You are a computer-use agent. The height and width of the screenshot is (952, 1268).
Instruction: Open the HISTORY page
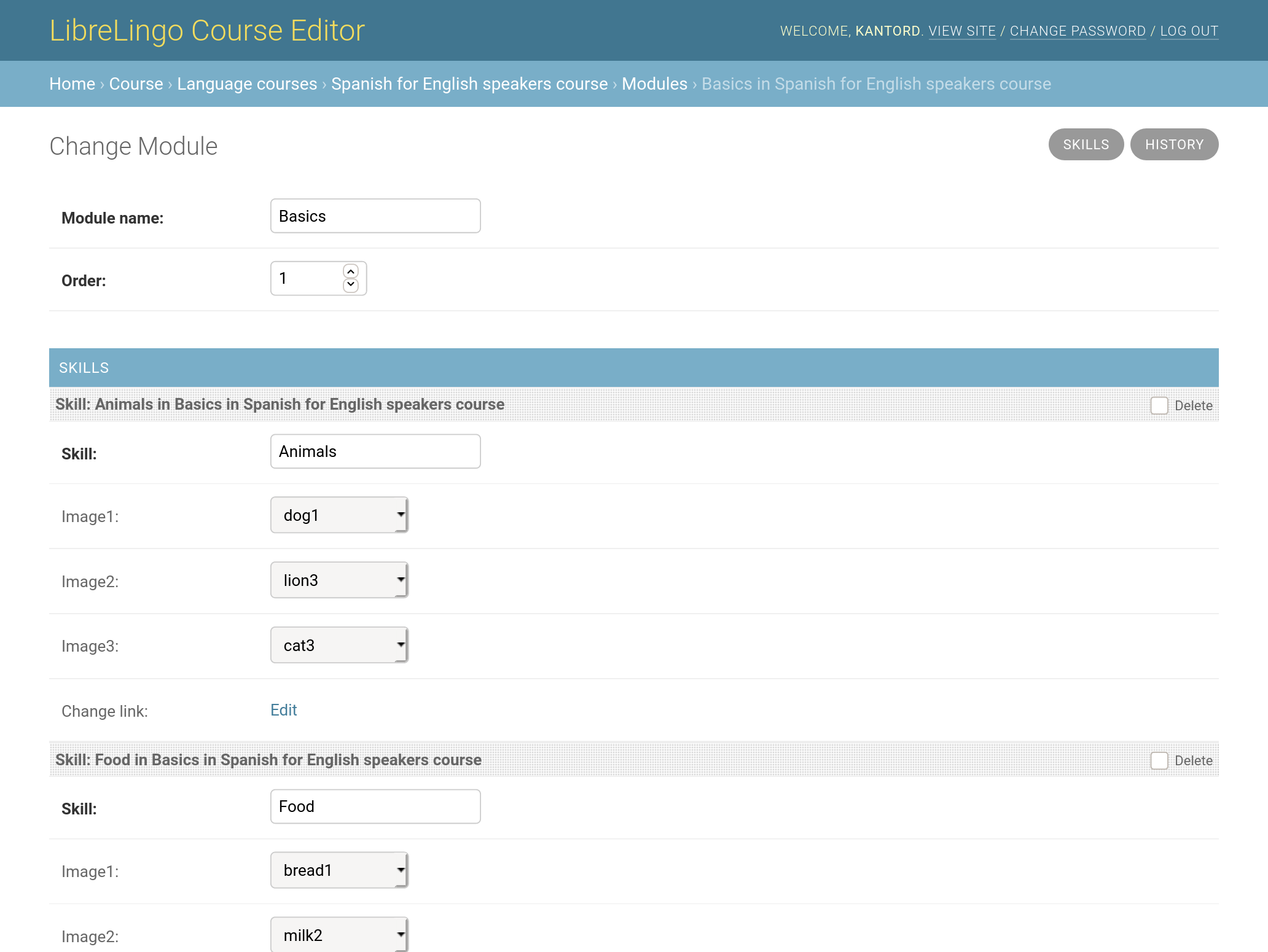click(1174, 144)
